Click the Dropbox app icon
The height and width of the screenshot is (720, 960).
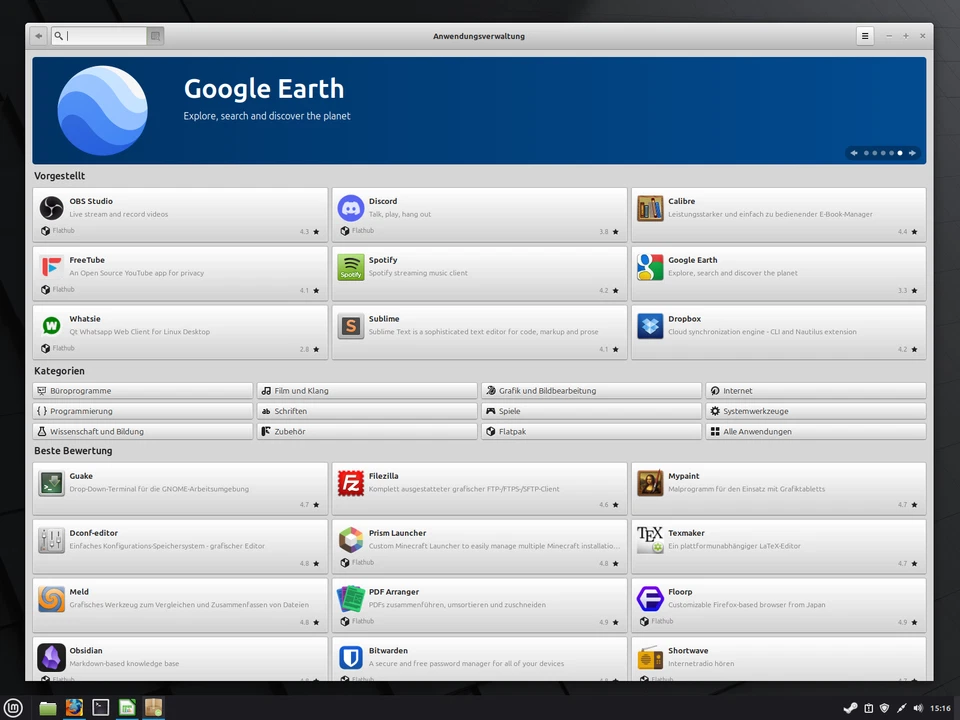pos(650,326)
